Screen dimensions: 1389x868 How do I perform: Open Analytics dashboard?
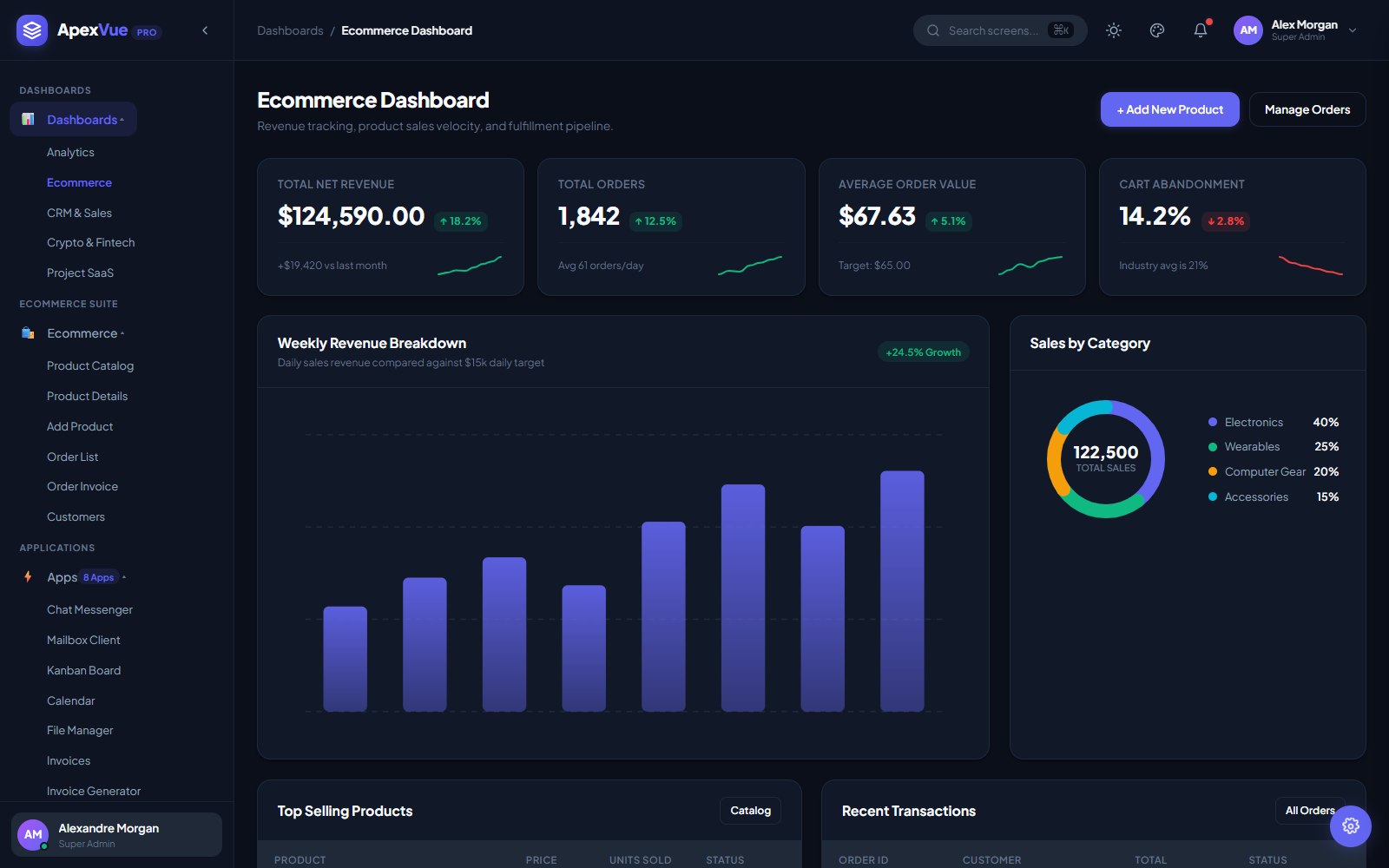[70, 152]
